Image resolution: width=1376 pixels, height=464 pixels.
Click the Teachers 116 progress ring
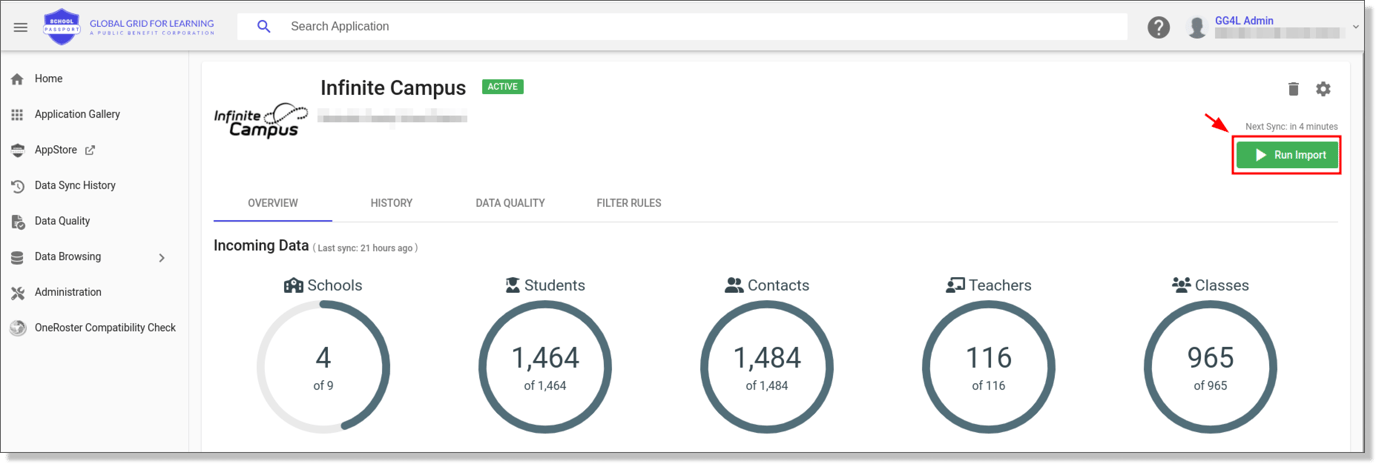(x=989, y=367)
